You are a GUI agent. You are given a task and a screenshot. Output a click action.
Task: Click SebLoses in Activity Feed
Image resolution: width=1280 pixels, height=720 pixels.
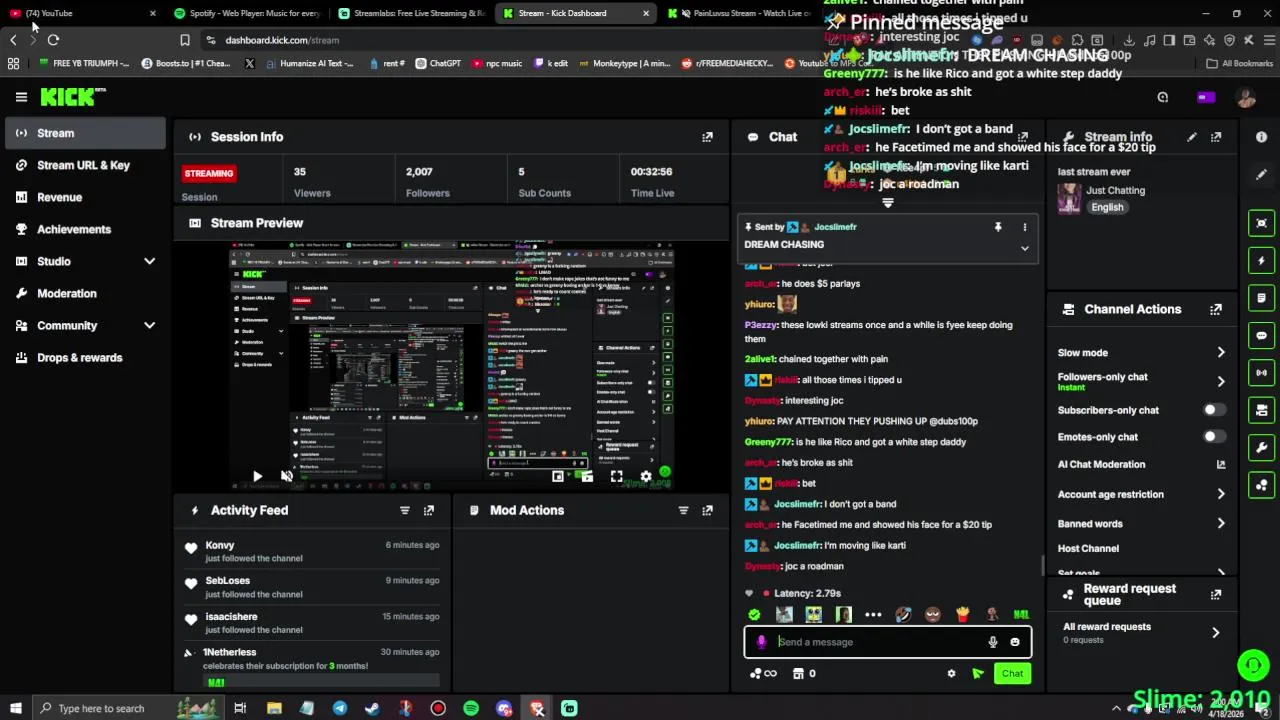tap(228, 581)
